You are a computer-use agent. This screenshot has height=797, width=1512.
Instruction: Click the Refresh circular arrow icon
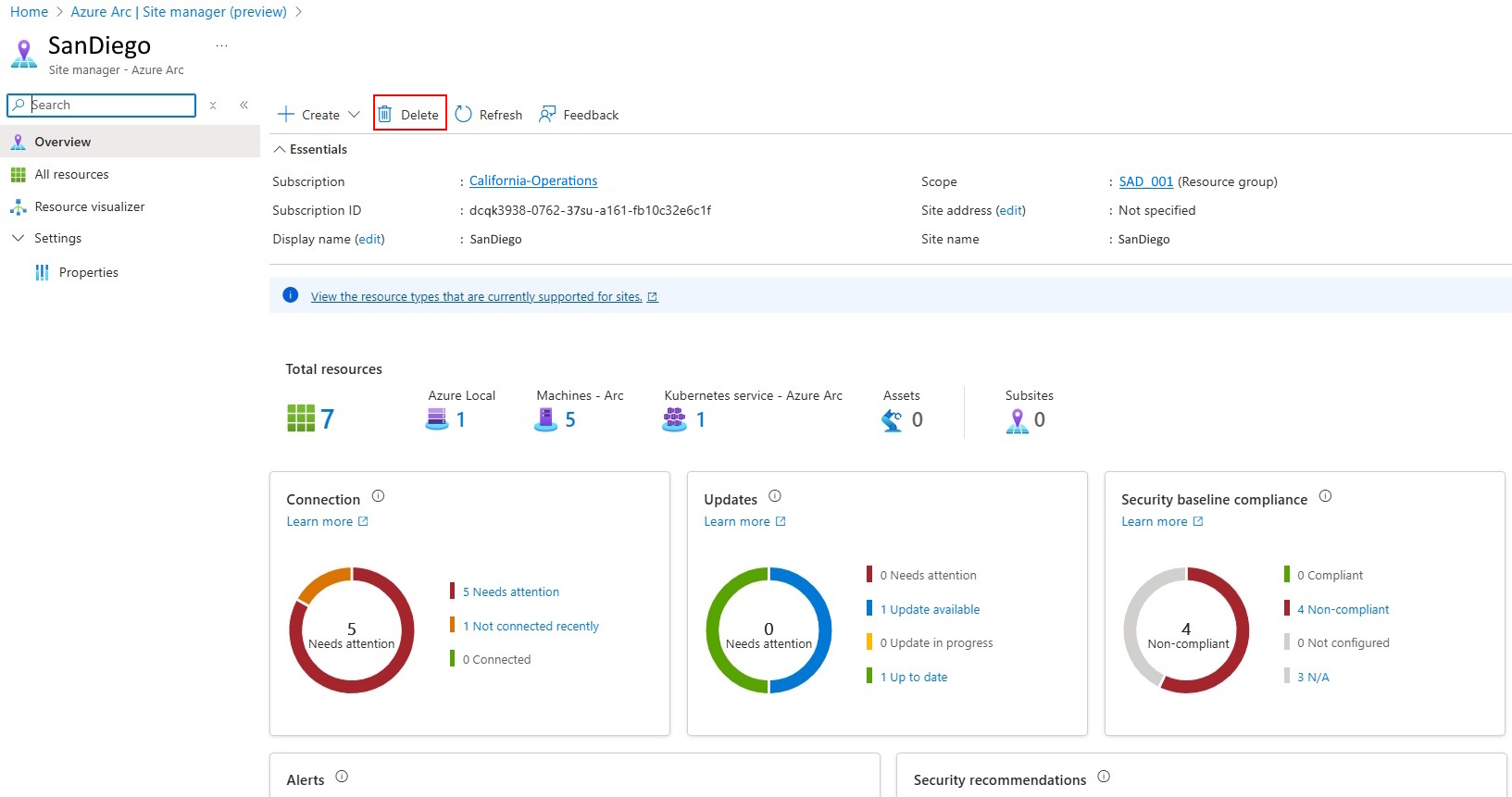click(464, 114)
